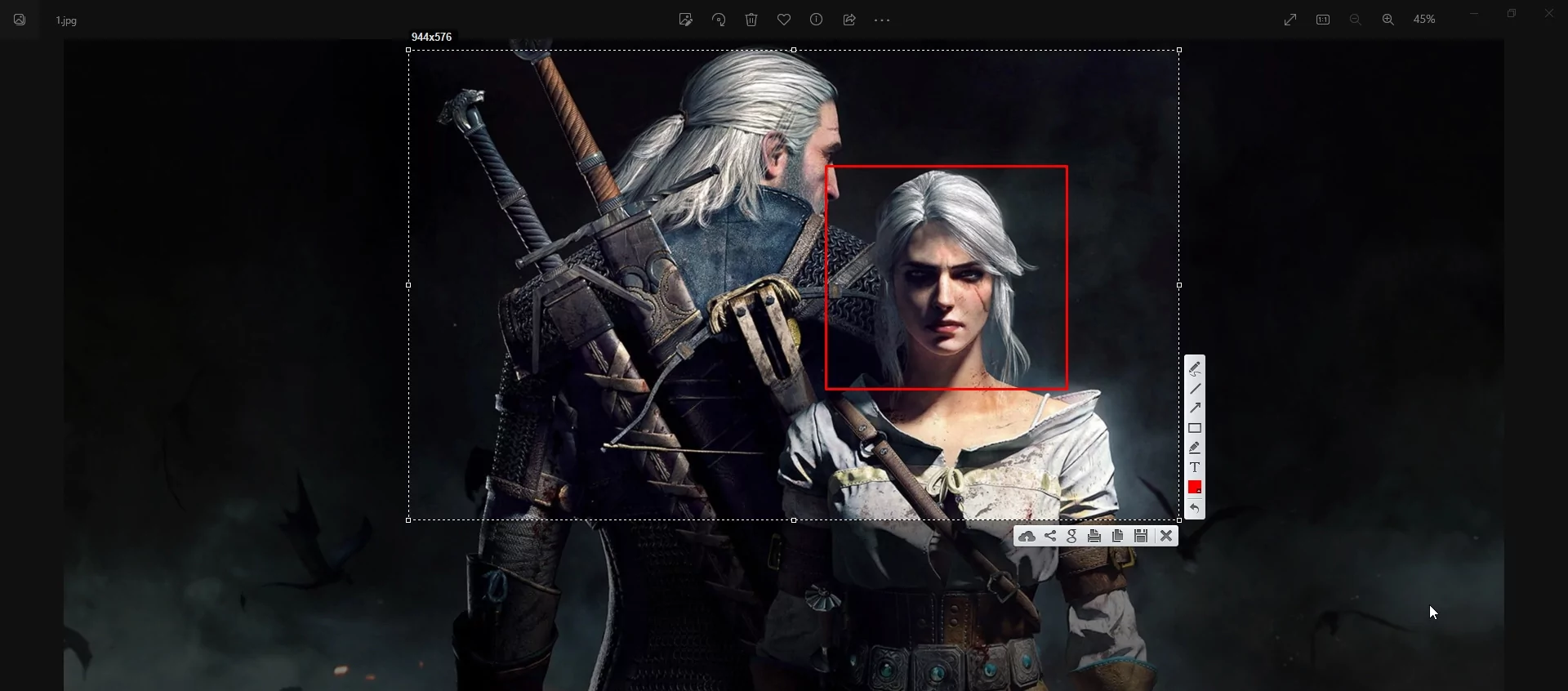The height and width of the screenshot is (691, 1568).
Task: Save the screenshot to file
Action: (1141, 536)
